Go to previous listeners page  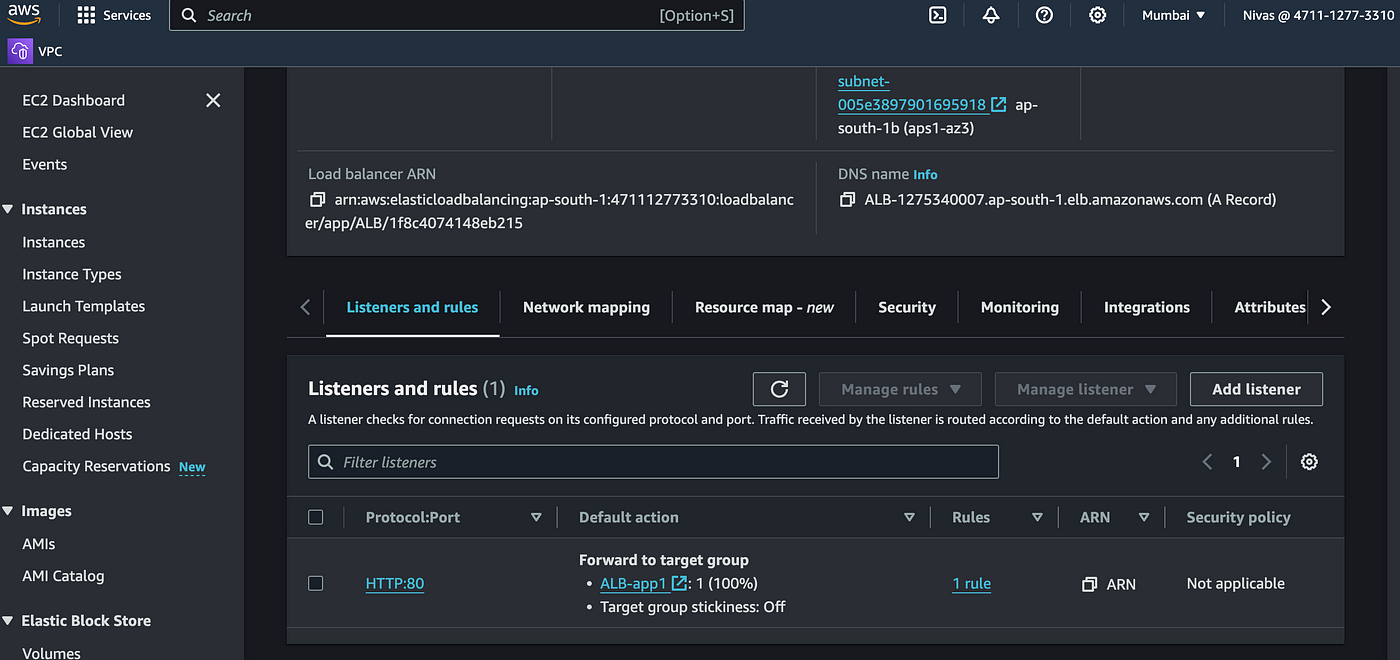(1207, 461)
